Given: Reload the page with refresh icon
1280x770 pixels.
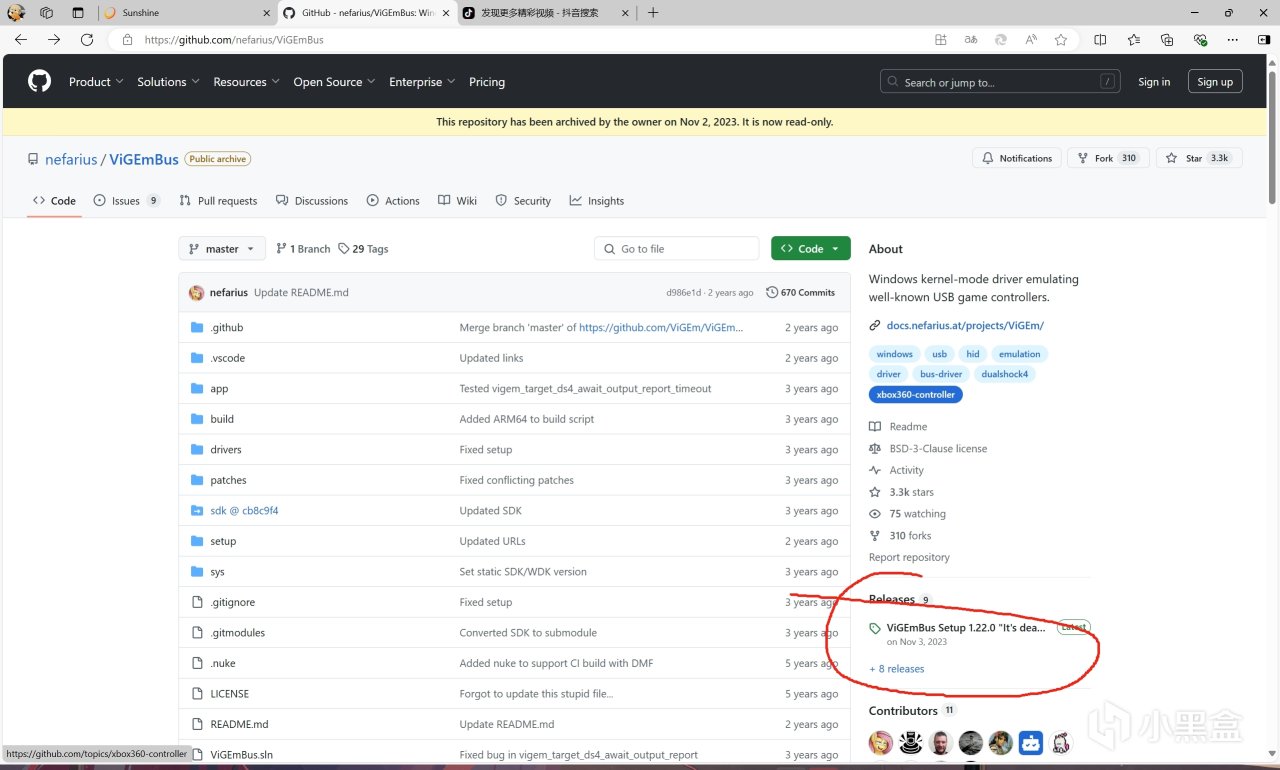Looking at the screenshot, I should pyautogui.click(x=87, y=40).
